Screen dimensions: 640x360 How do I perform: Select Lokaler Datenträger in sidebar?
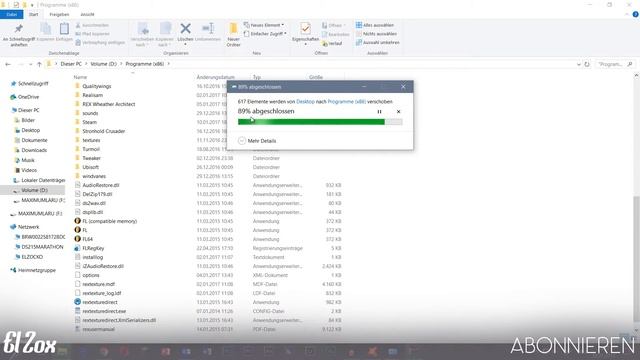[x=39, y=180]
